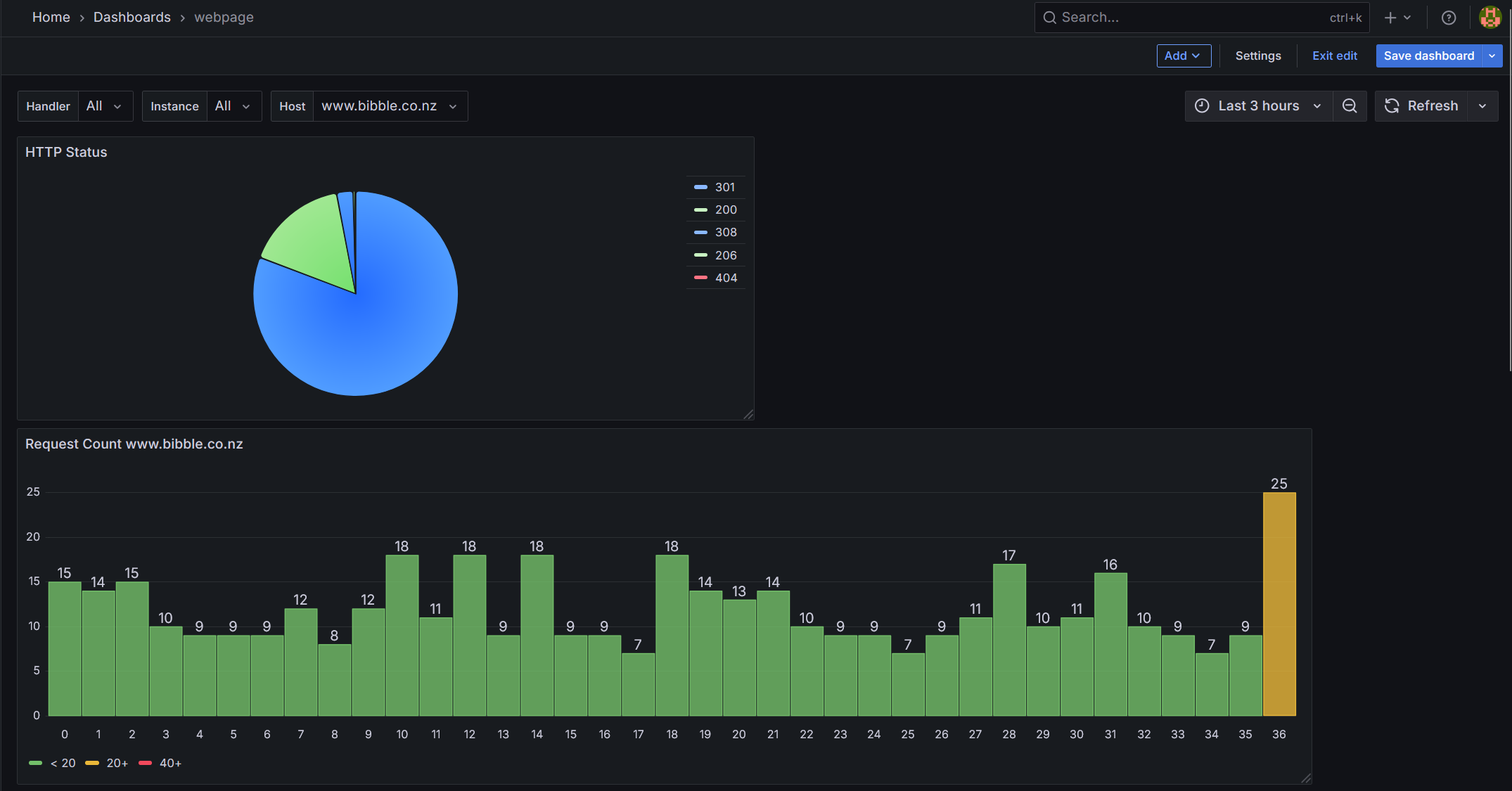
Task: Expand the Last 3 hours time range picker
Action: (1258, 105)
